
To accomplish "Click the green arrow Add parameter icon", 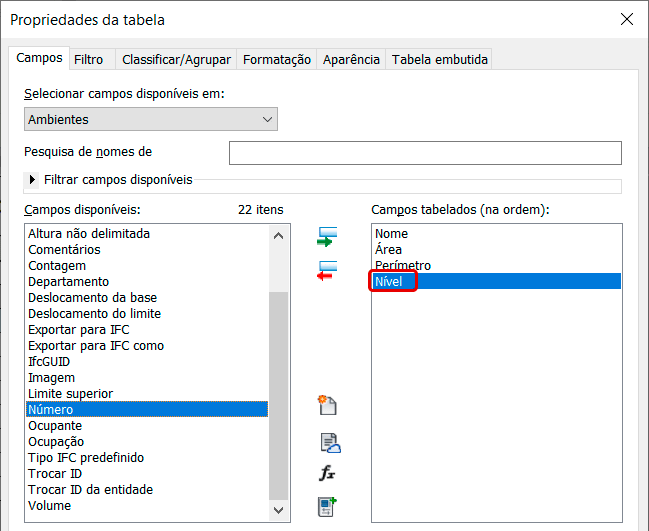I will 327,237.
